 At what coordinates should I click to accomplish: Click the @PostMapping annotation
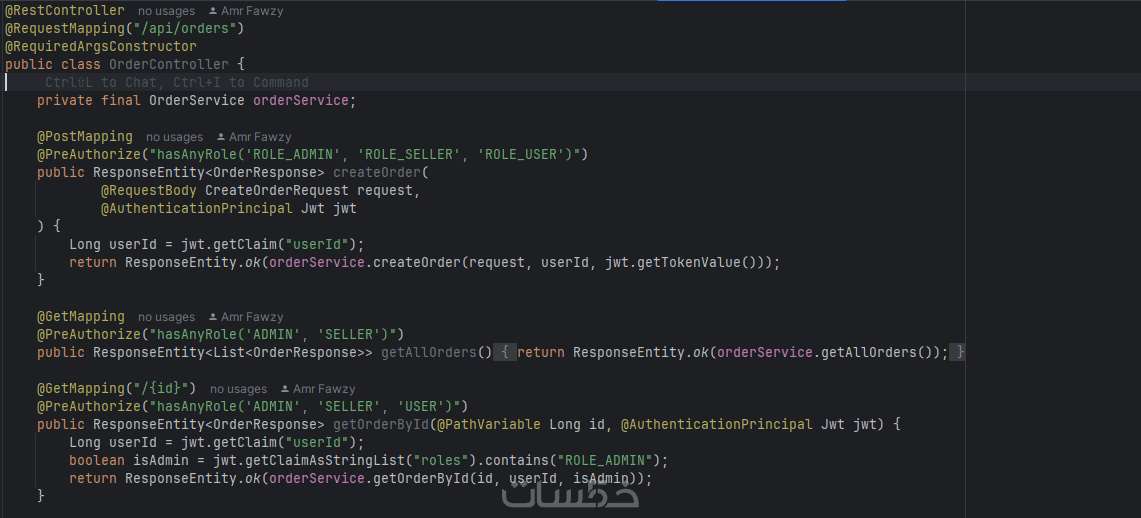click(x=85, y=137)
